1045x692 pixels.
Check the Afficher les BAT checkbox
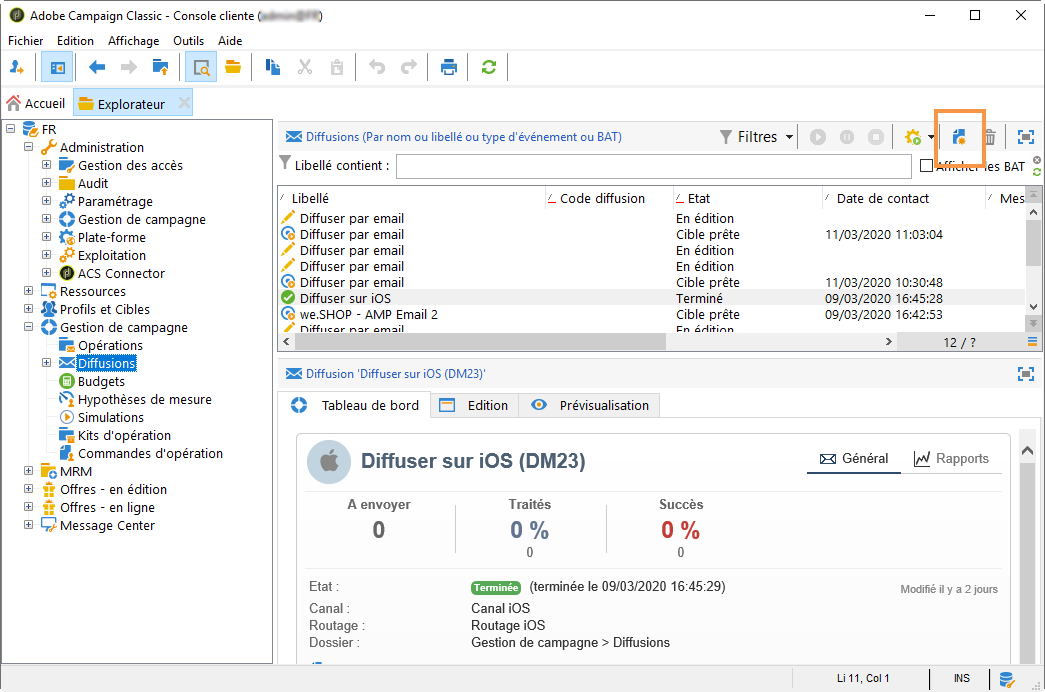pyautogui.click(x=926, y=166)
